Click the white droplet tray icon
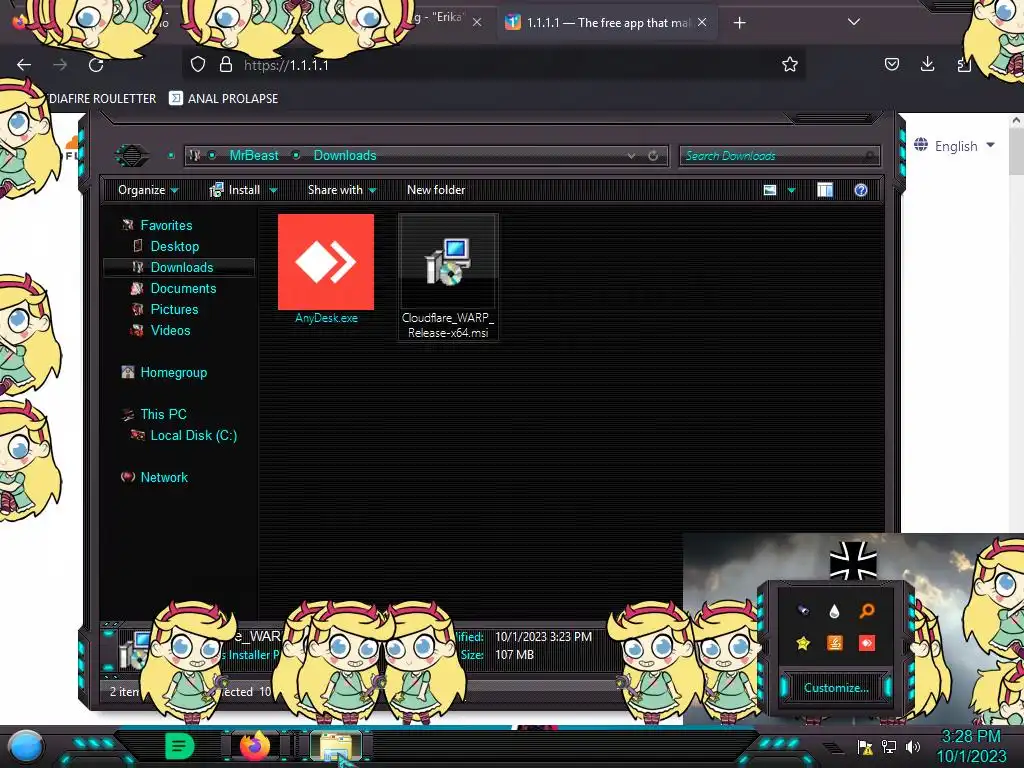Screen dimensions: 1024x768 coord(834,611)
